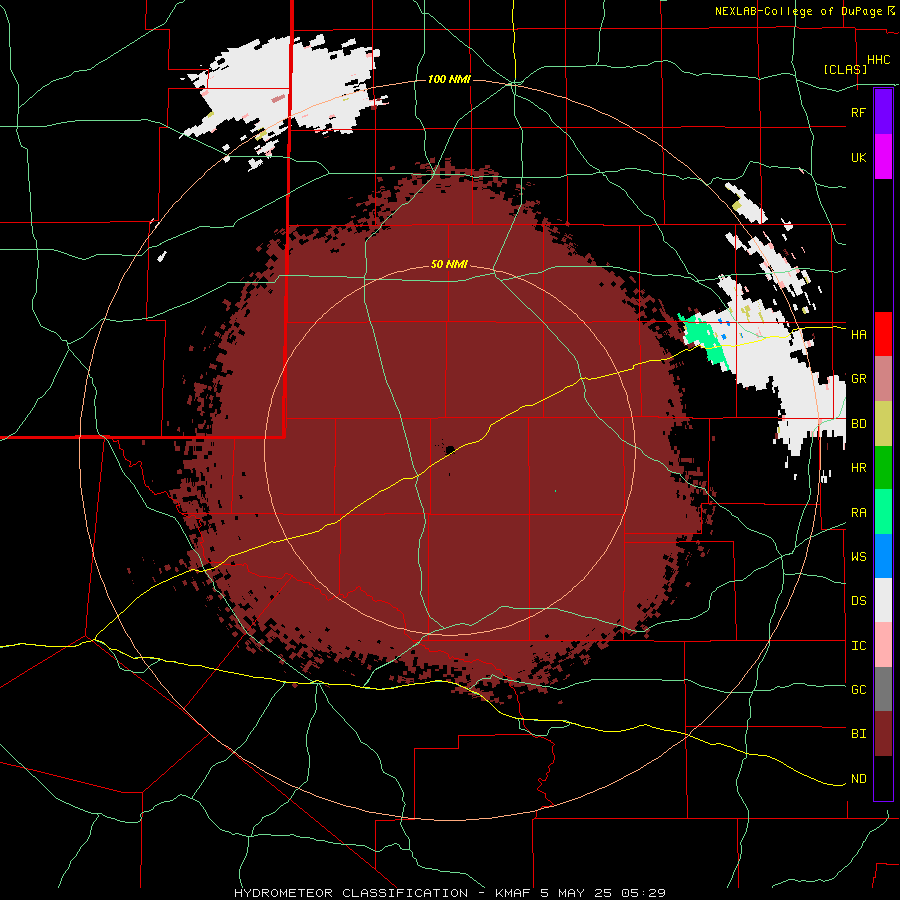900x900 pixels.
Task: Click the 'NEXLAB-College of DuPage' credit text
Action: pos(798,11)
